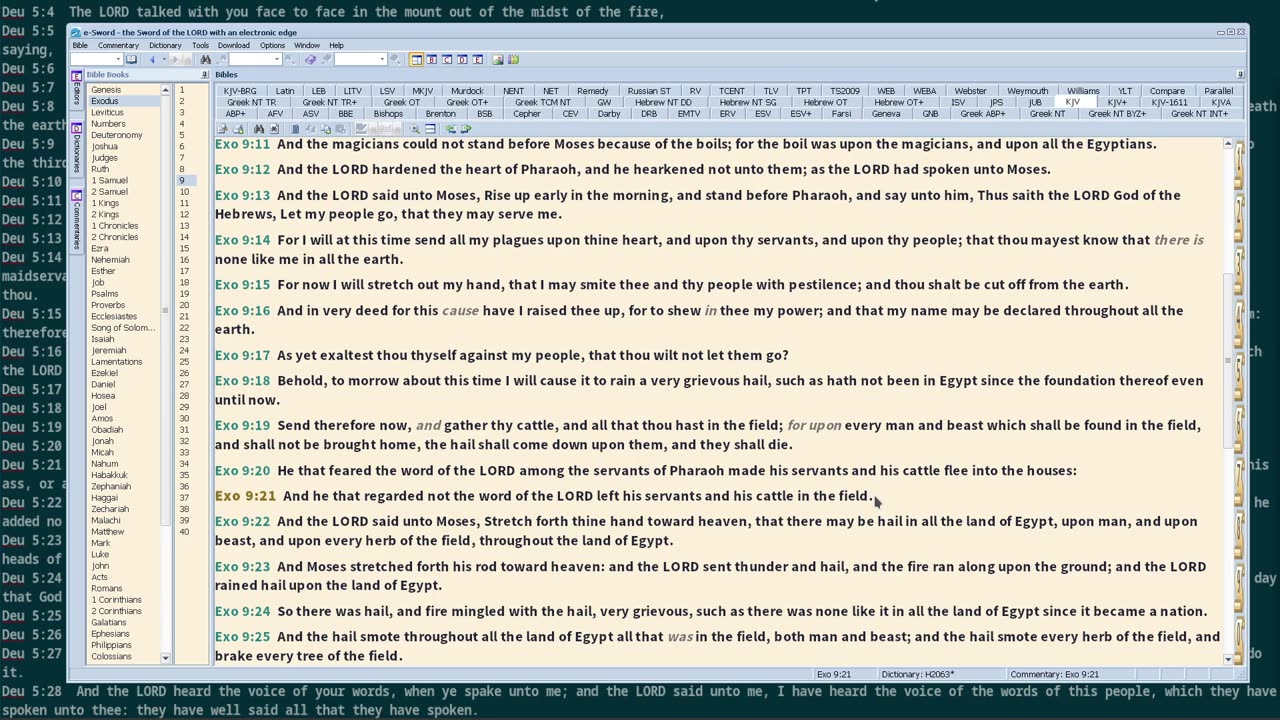Click the purple dictionary book icon
The width and height of the screenshot is (1280, 720).
[x=310, y=59]
